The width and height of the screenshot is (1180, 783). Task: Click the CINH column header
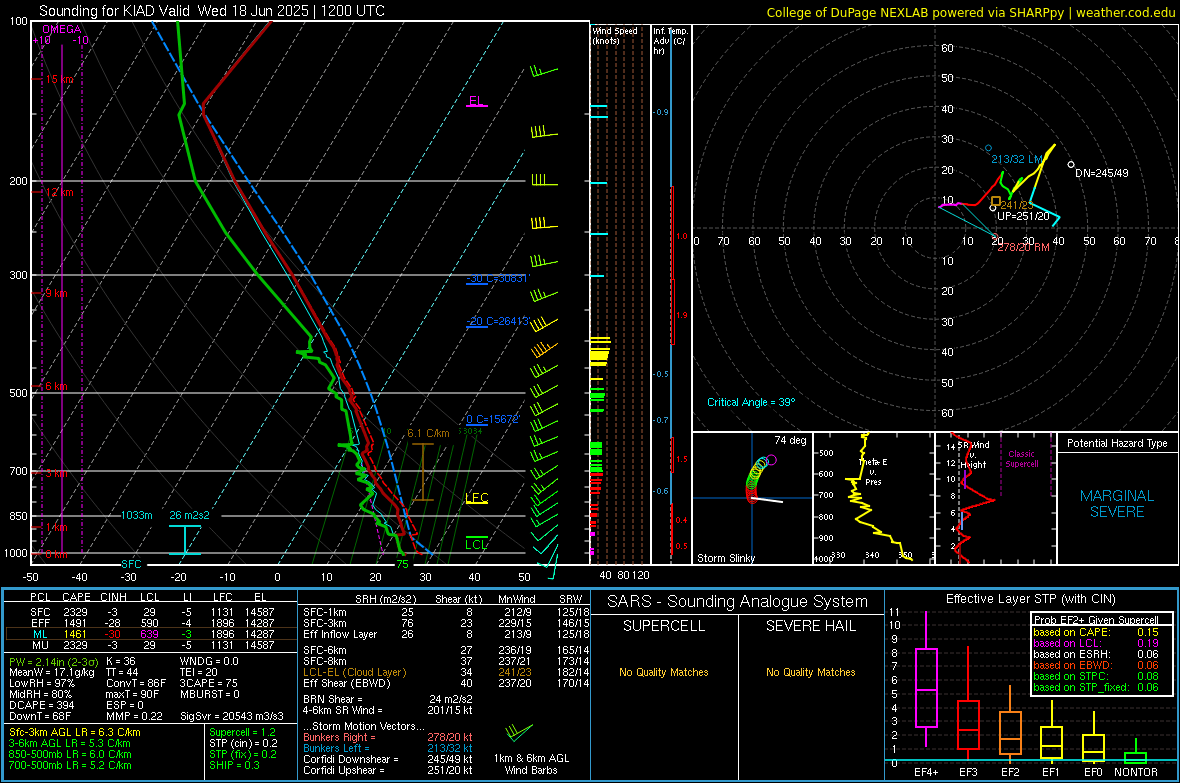click(114, 597)
